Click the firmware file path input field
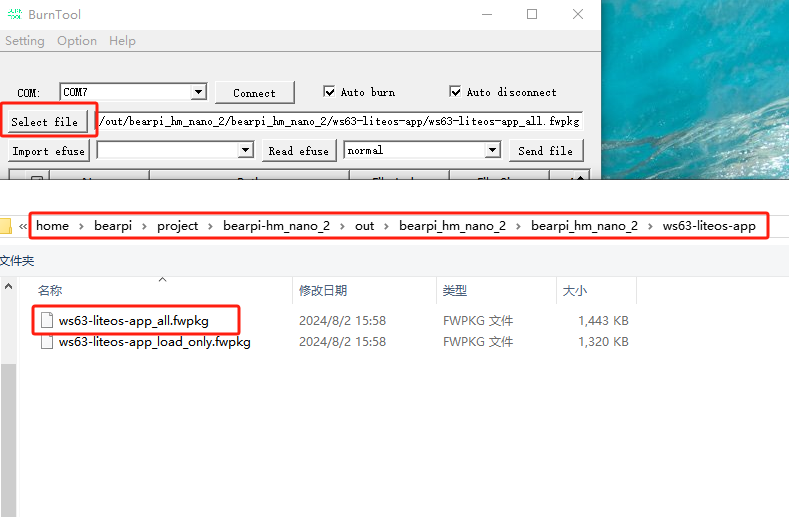This screenshot has height=517, width=789. (340, 121)
